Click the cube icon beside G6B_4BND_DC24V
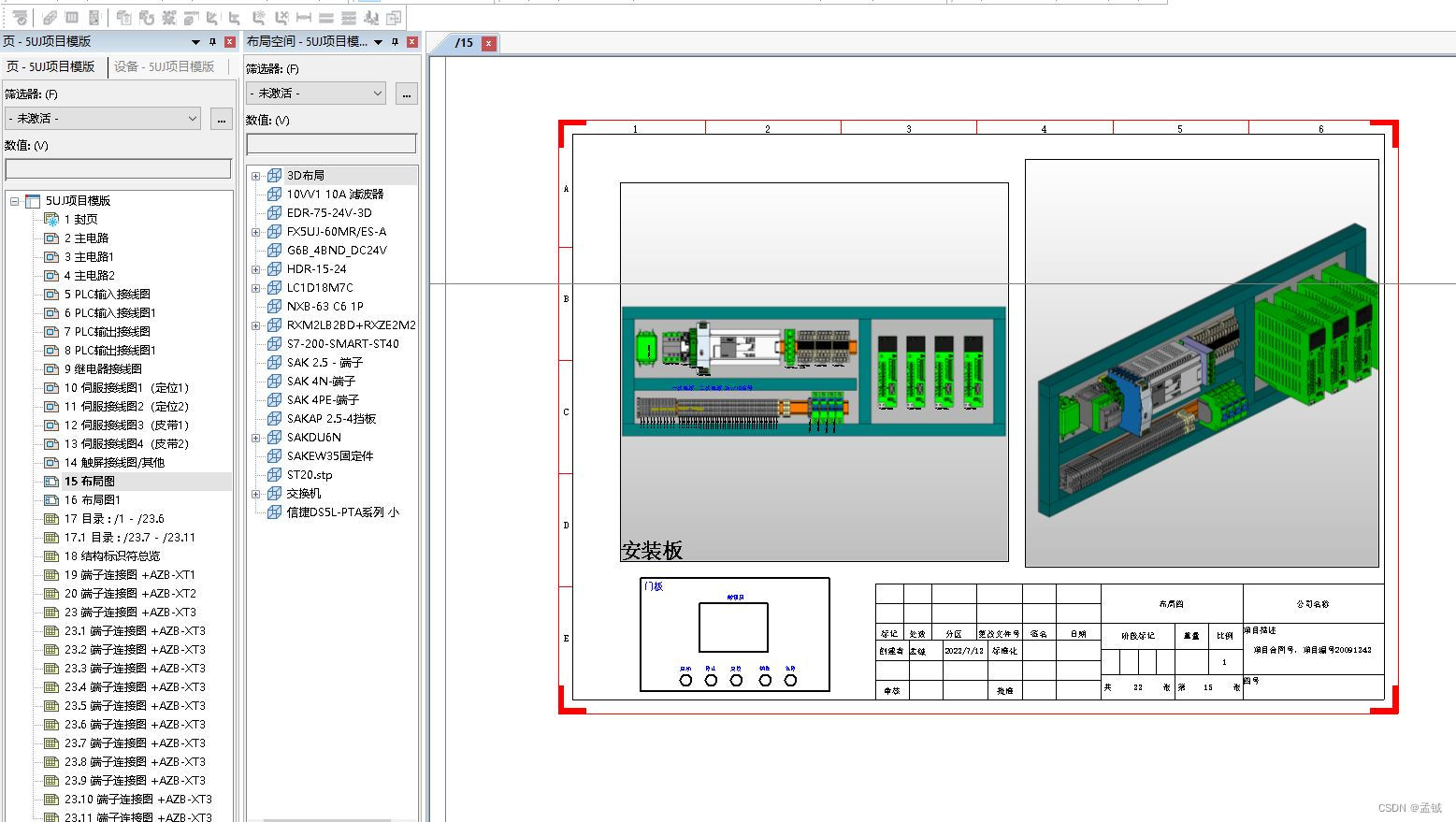 (274, 250)
